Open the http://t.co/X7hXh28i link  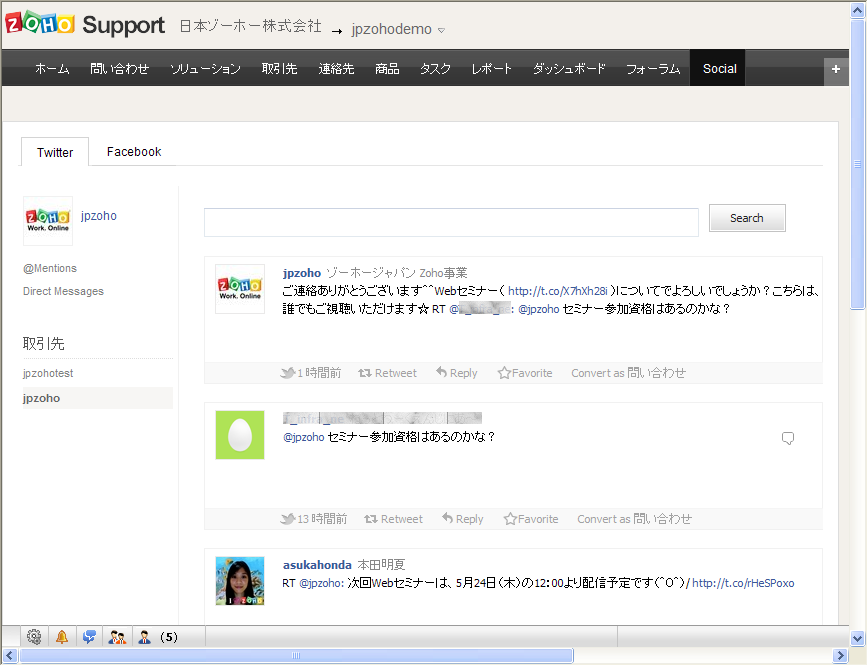[557, 291]
